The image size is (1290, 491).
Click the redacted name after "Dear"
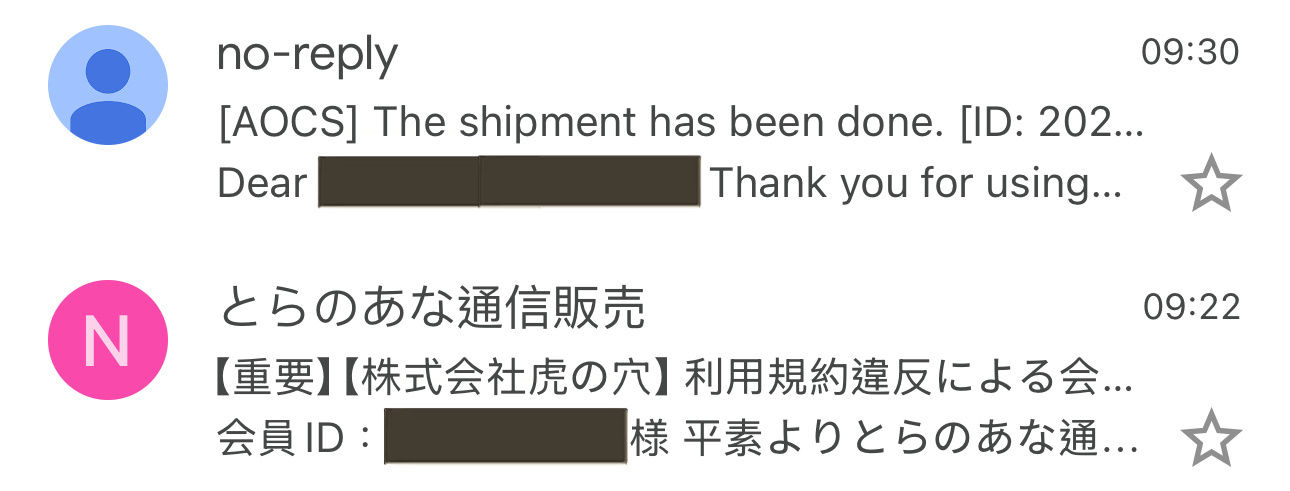pyautogui.click(x=508, y=182)
